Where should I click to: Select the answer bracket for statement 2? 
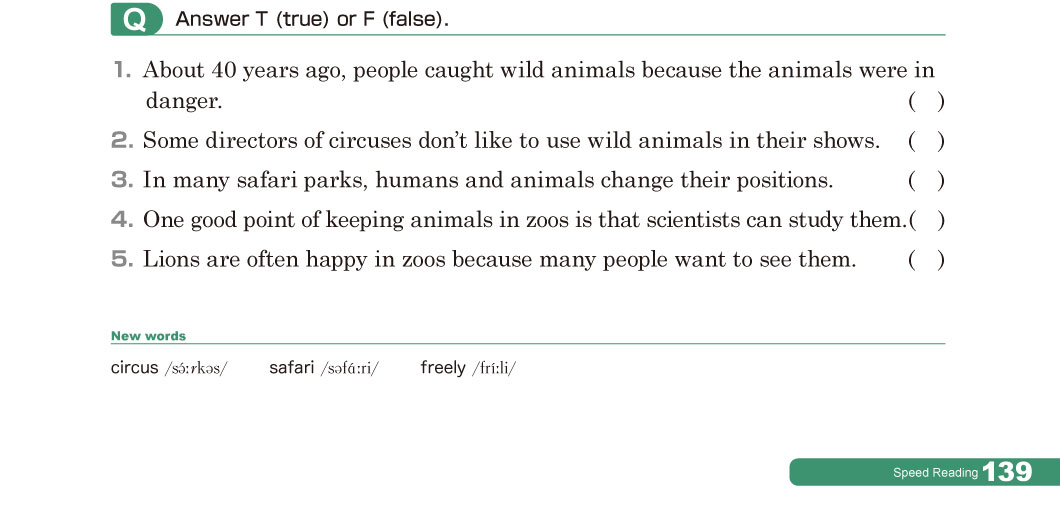(926, 141)
